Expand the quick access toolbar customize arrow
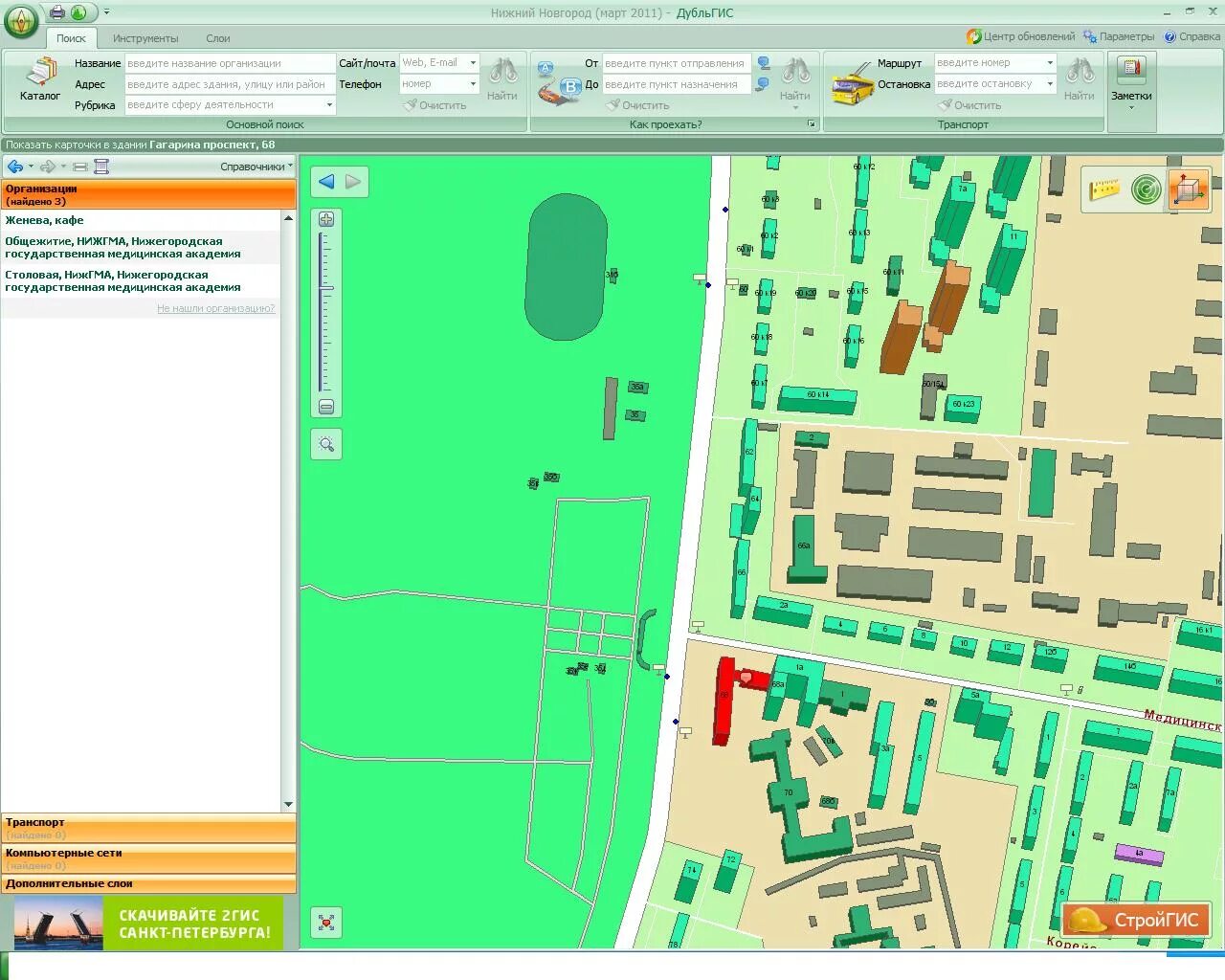 [106, 12]
